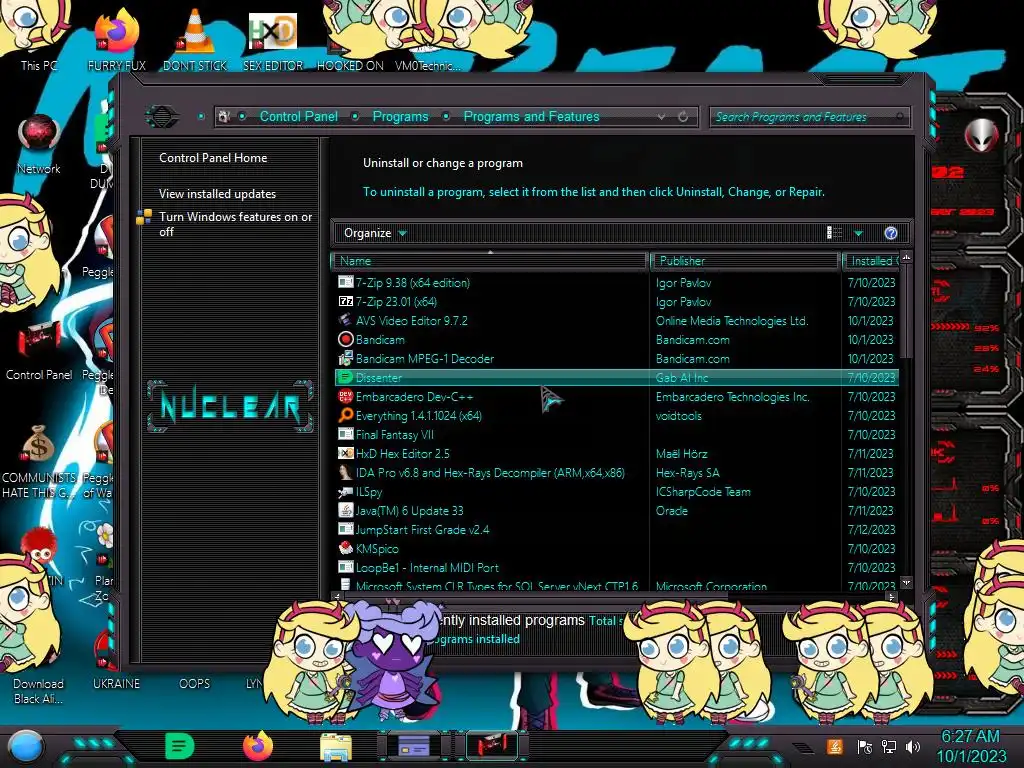The width and height of the screenshot is (1024, 768).
Task: Sort by the Name column header
Action: (x=490, y=261)
